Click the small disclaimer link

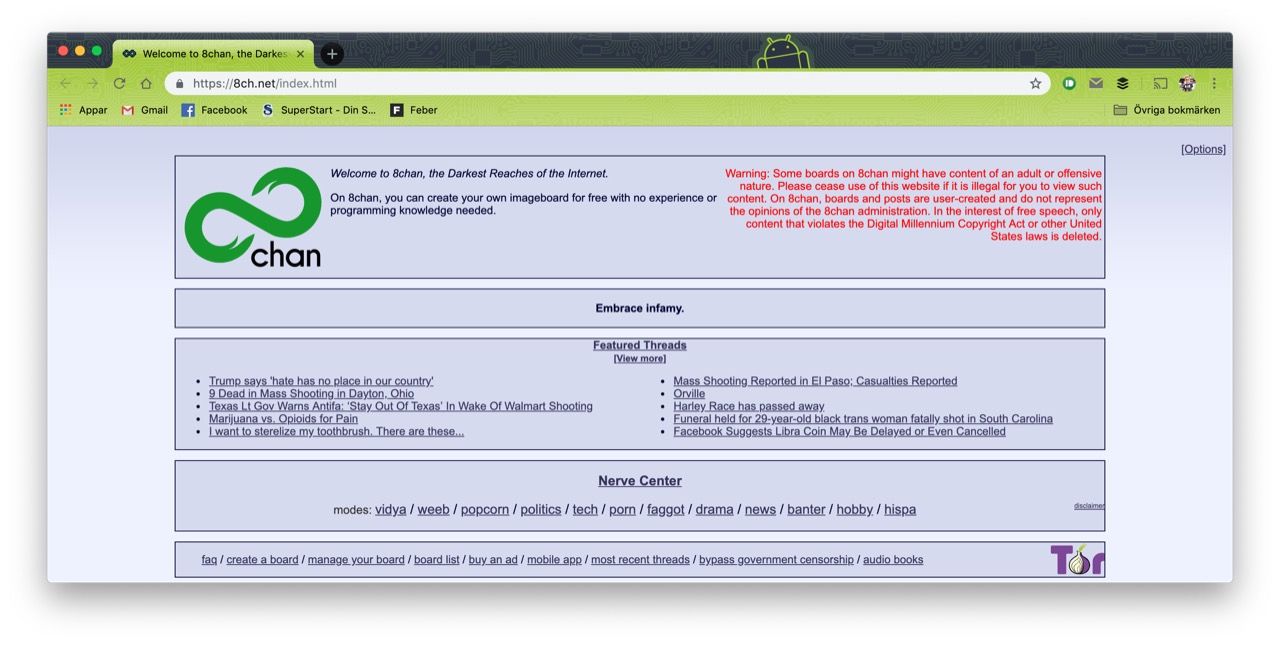point(1089,506)
